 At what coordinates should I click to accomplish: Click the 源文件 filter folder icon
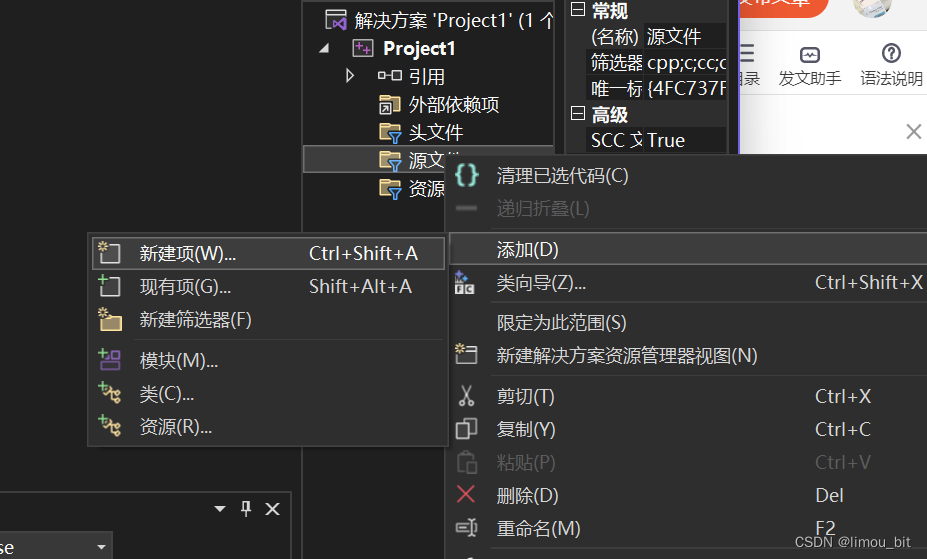pos(391,160)
